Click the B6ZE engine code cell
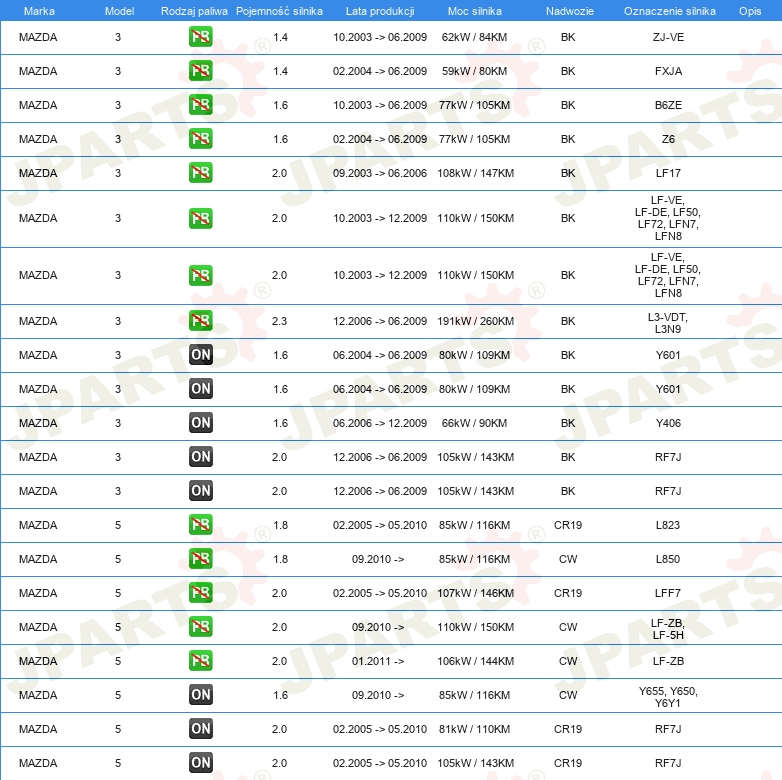This screenshot has height=780, width=782. point(668,105)
